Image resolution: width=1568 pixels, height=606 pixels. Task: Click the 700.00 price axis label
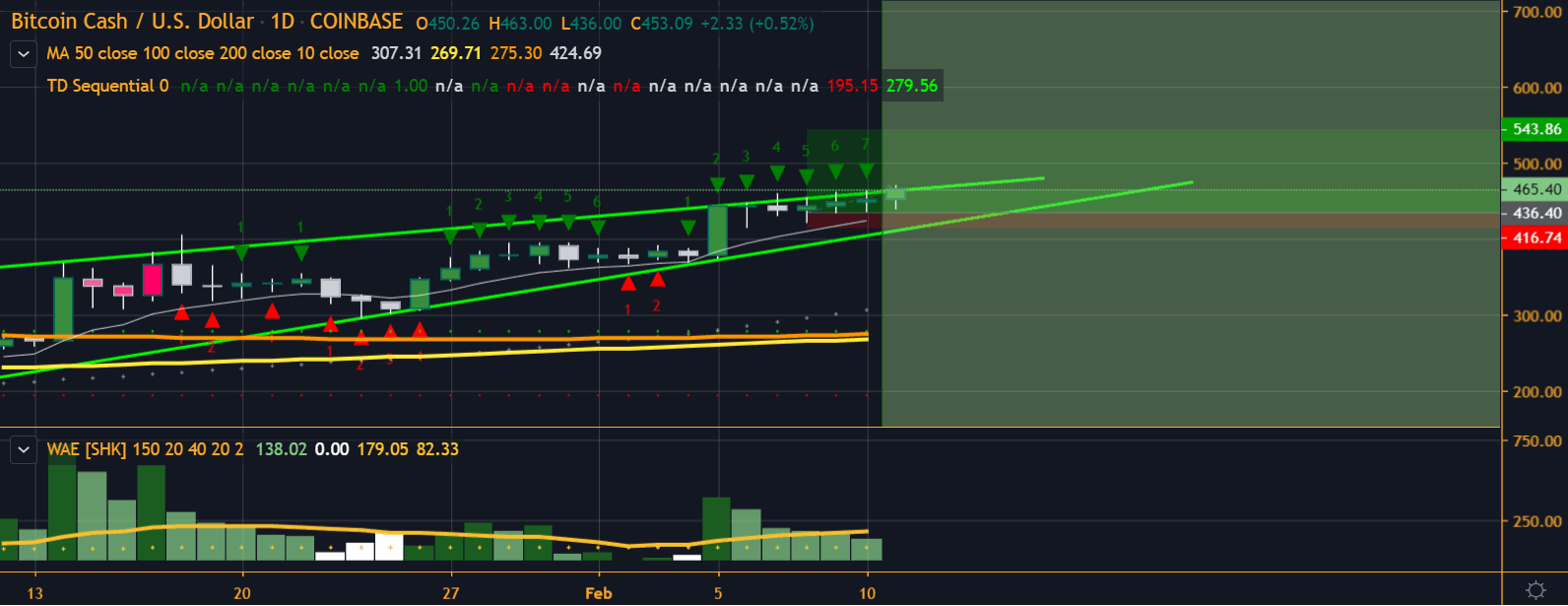click(1537, 12)
